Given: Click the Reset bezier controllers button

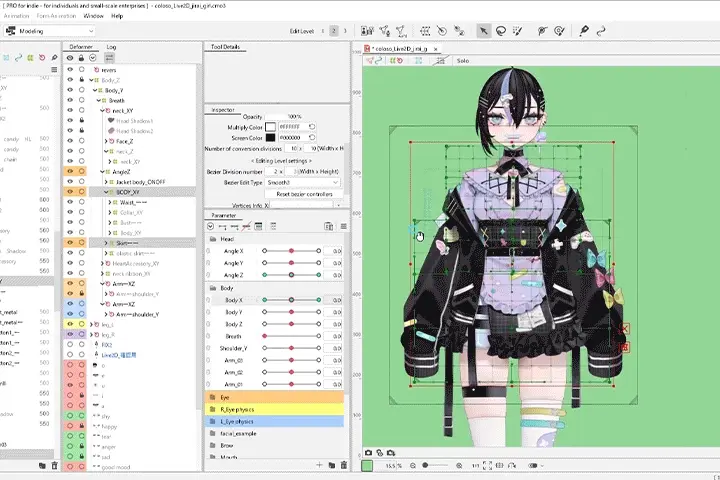Looking at the screenshot, I should click(304, 194).
